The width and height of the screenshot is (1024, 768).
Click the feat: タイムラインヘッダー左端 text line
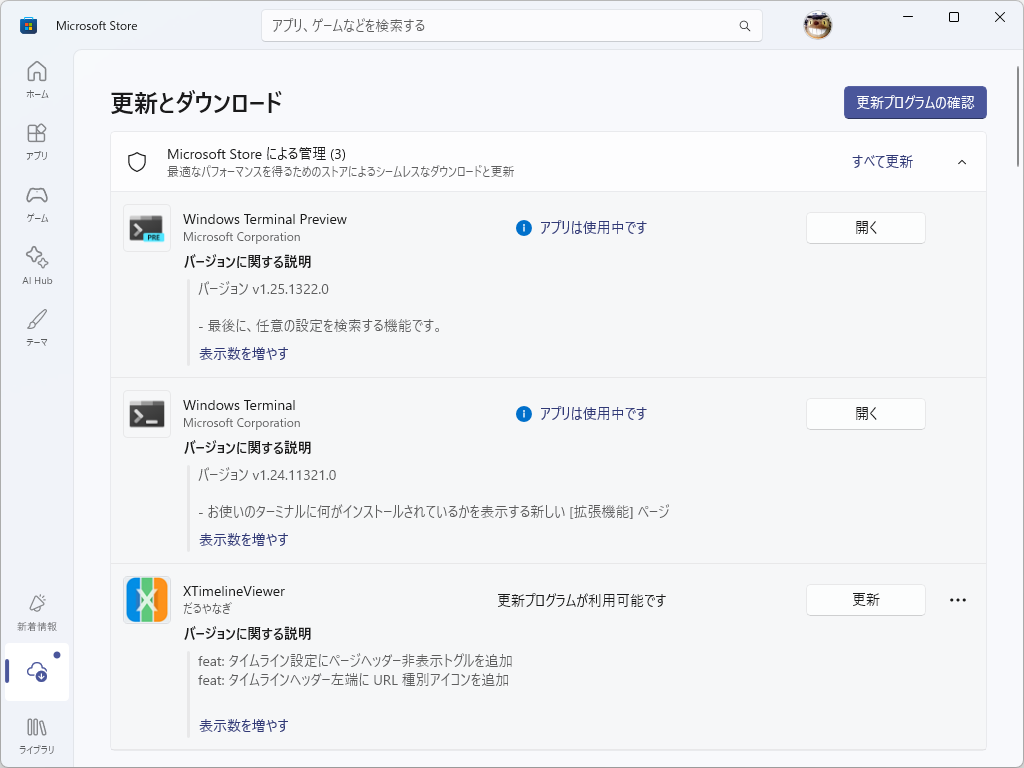point(353,680)
